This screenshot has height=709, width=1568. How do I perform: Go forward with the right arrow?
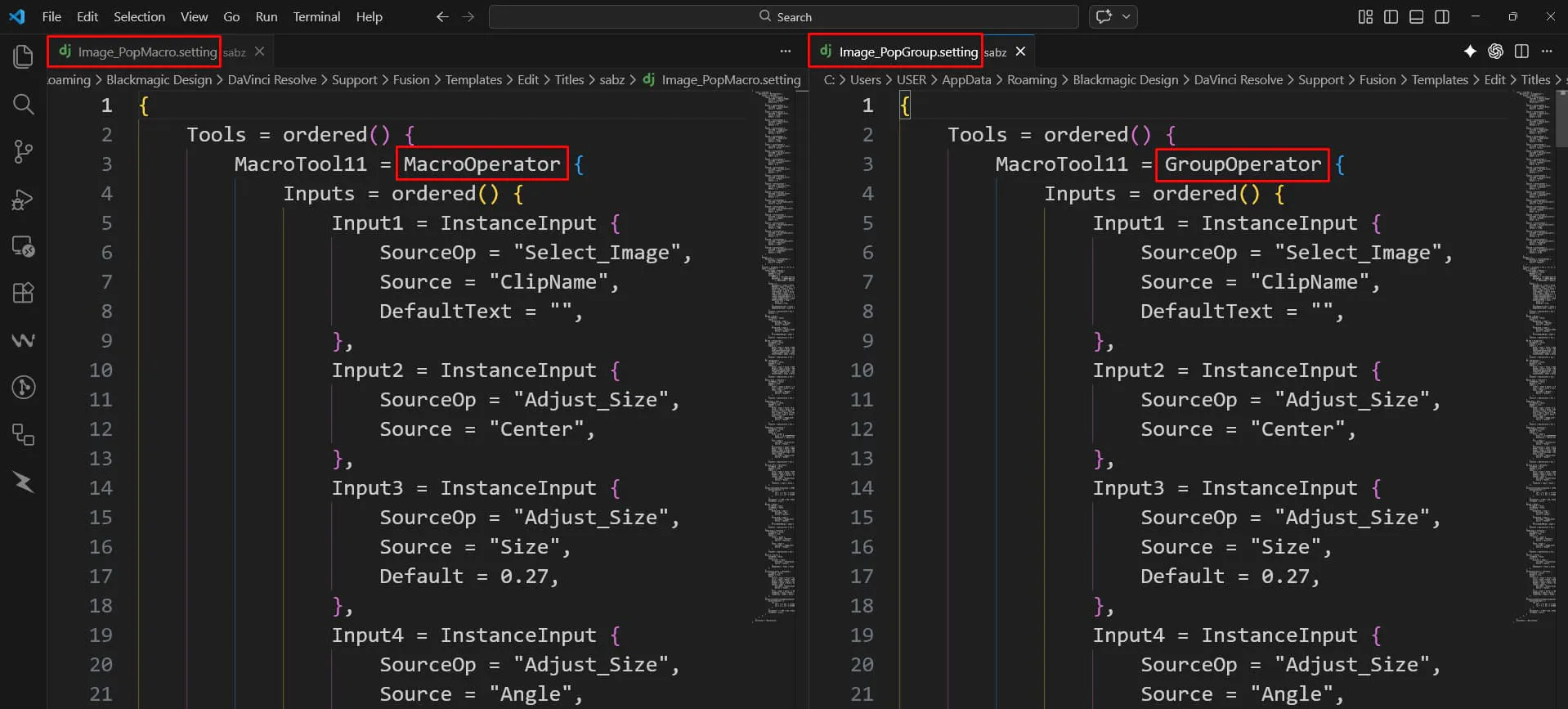click(x=468, y=16)
